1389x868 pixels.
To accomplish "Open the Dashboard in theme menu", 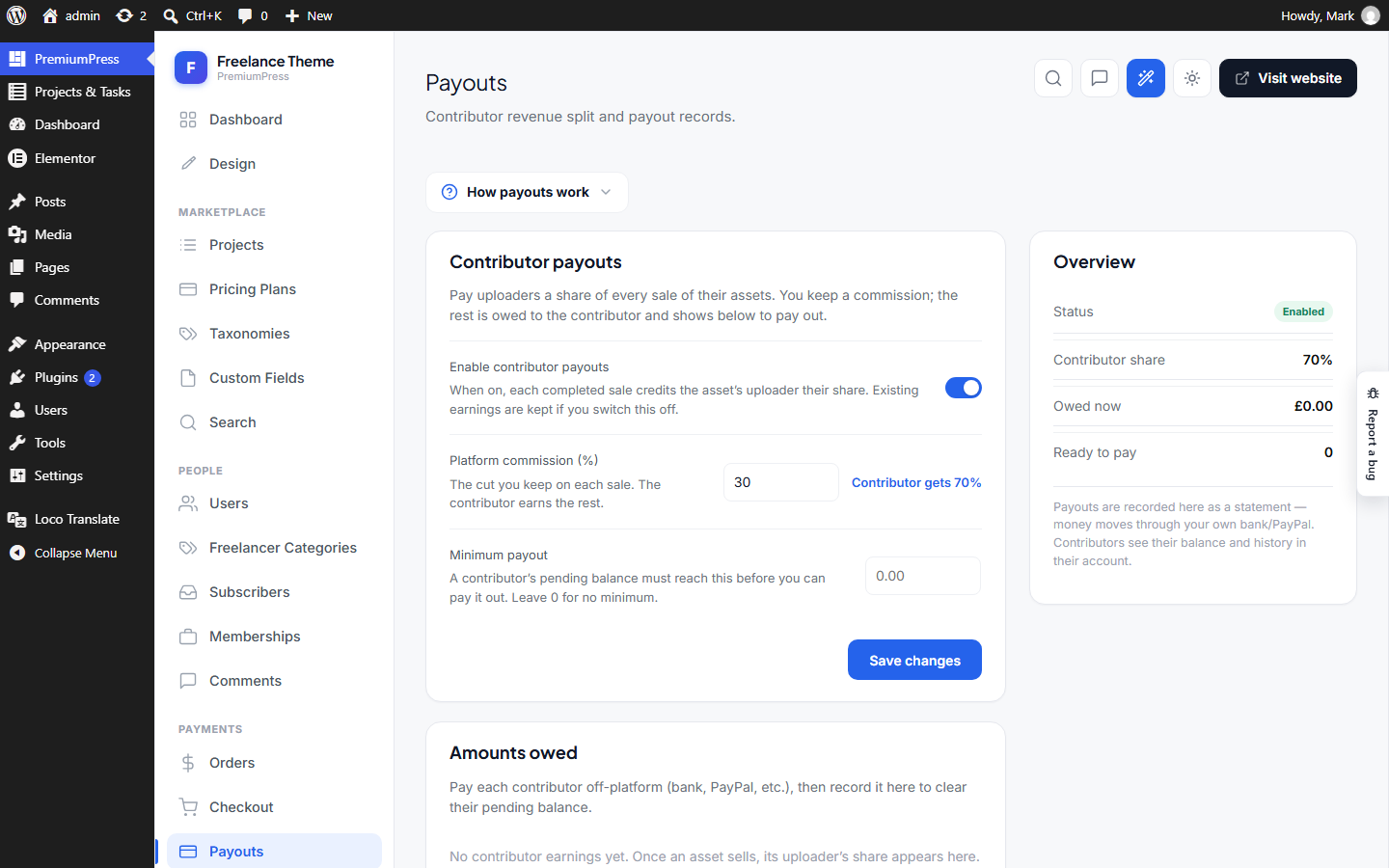I will coord(275,120).
